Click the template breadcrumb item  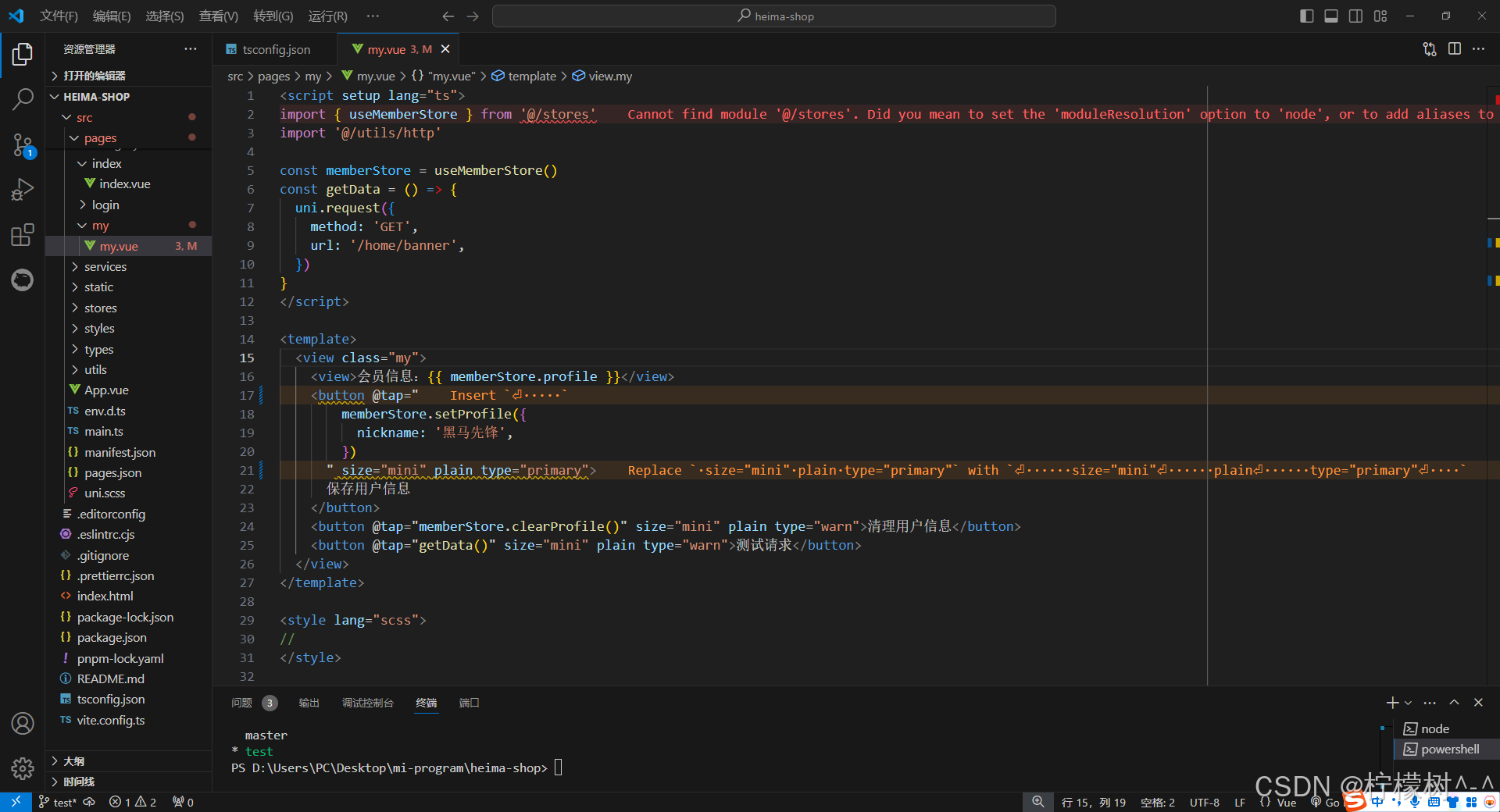pos(532,76)
